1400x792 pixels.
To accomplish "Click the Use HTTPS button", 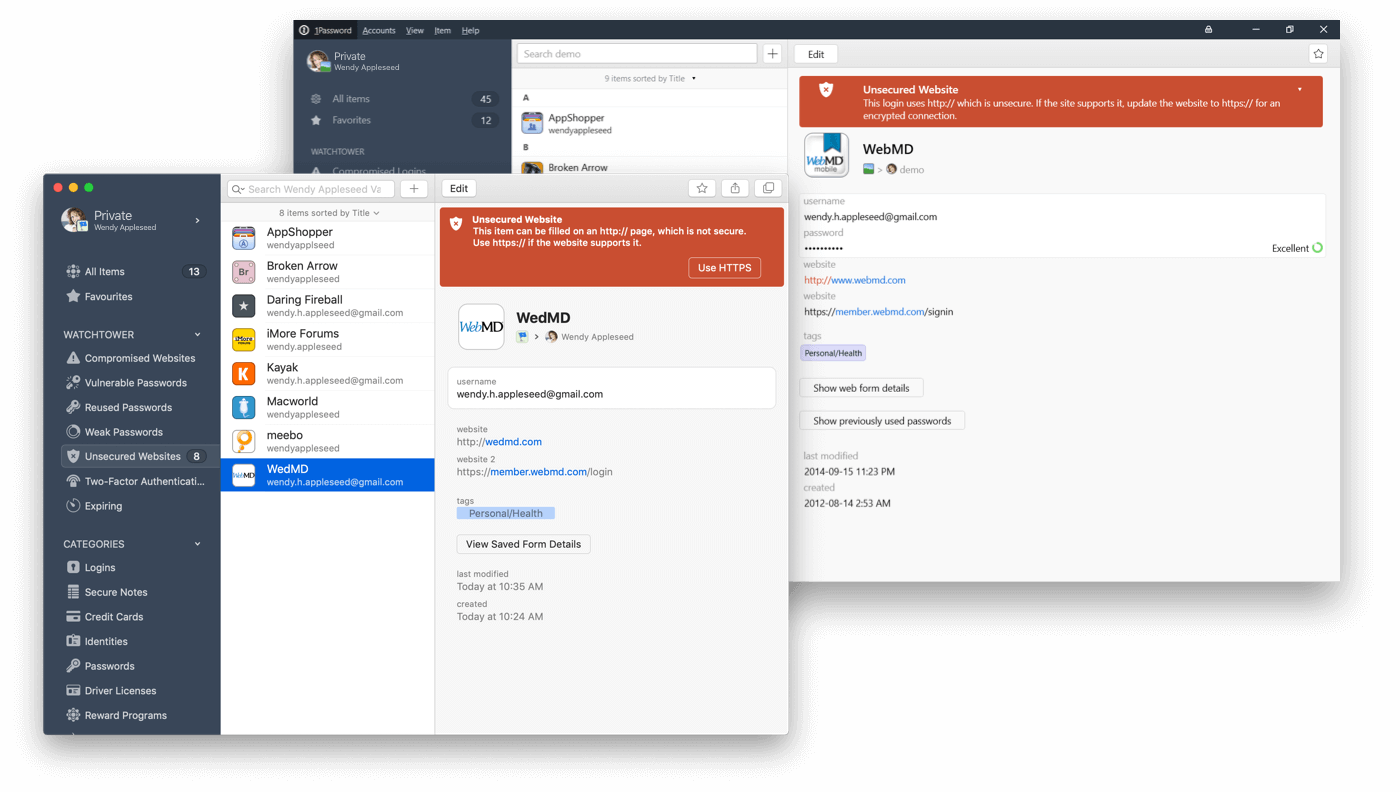I will tap(724, 267).
